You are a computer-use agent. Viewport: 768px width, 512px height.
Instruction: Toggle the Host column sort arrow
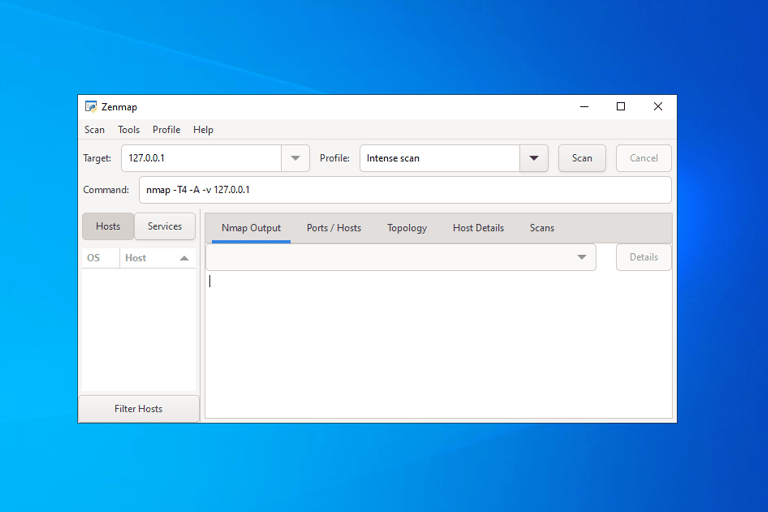pos(184,258)
